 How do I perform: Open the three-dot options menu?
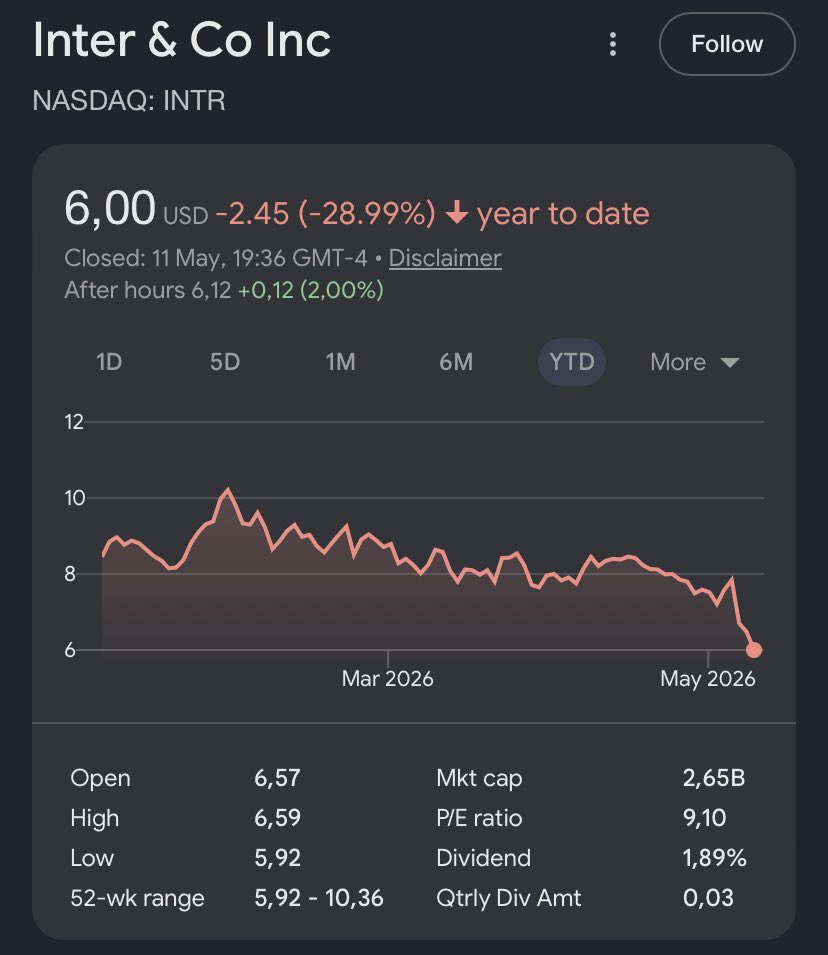pos(613,44)
